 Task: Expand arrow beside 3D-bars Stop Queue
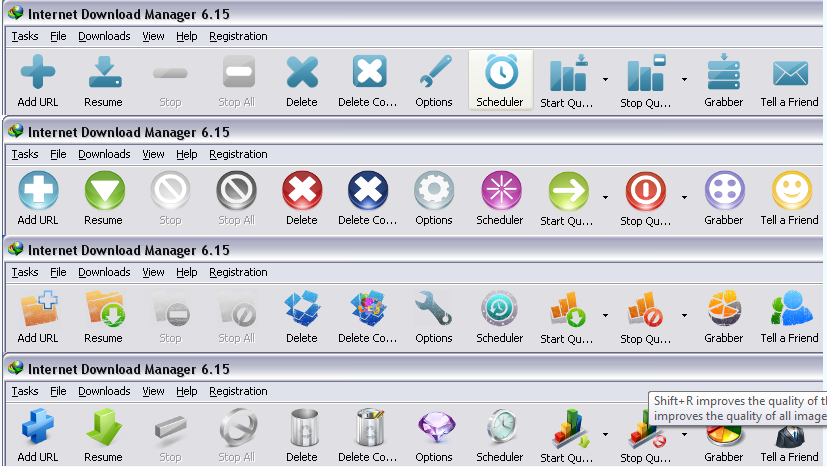684,434
